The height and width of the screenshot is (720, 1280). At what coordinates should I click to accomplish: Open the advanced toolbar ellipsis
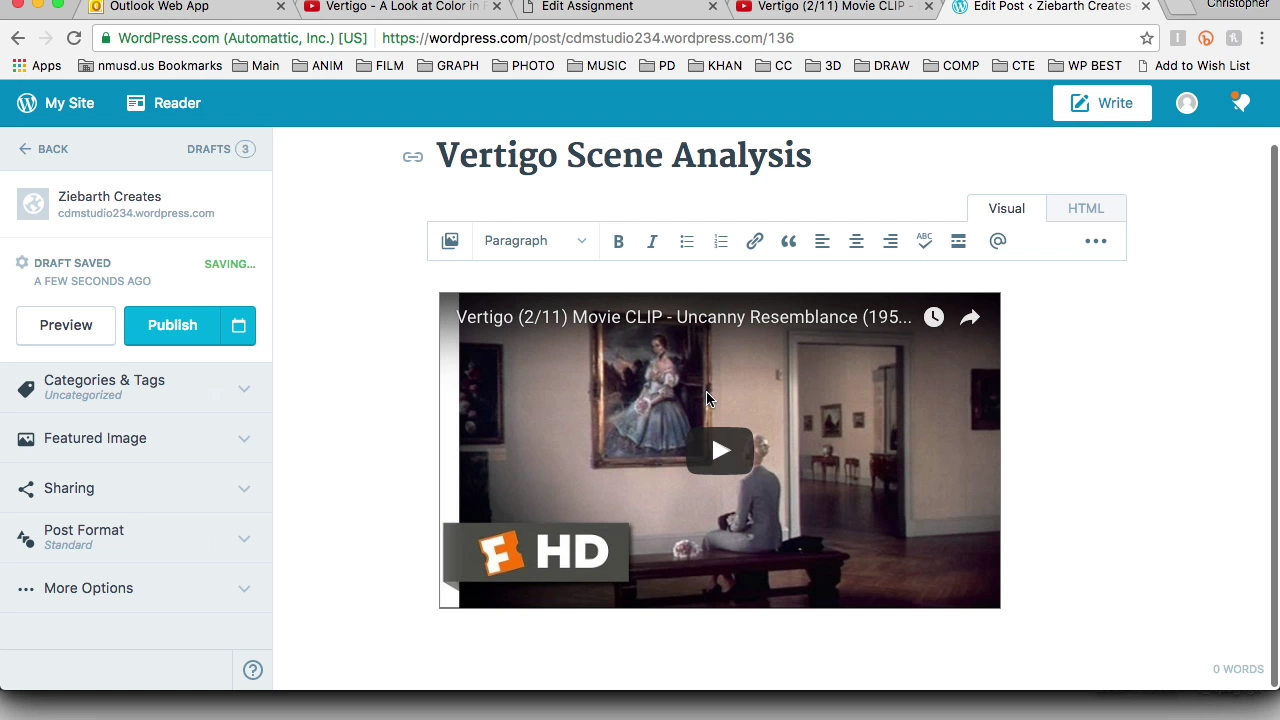click(1096, 241)
